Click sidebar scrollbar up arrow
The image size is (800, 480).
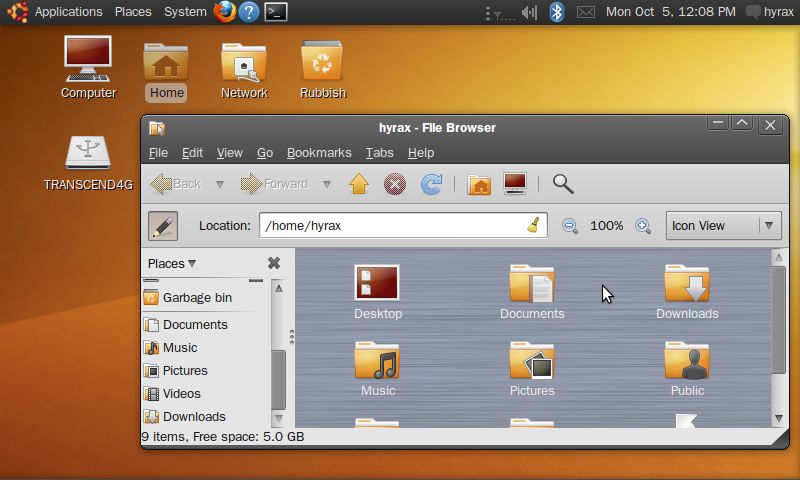[x=279, y=288]
